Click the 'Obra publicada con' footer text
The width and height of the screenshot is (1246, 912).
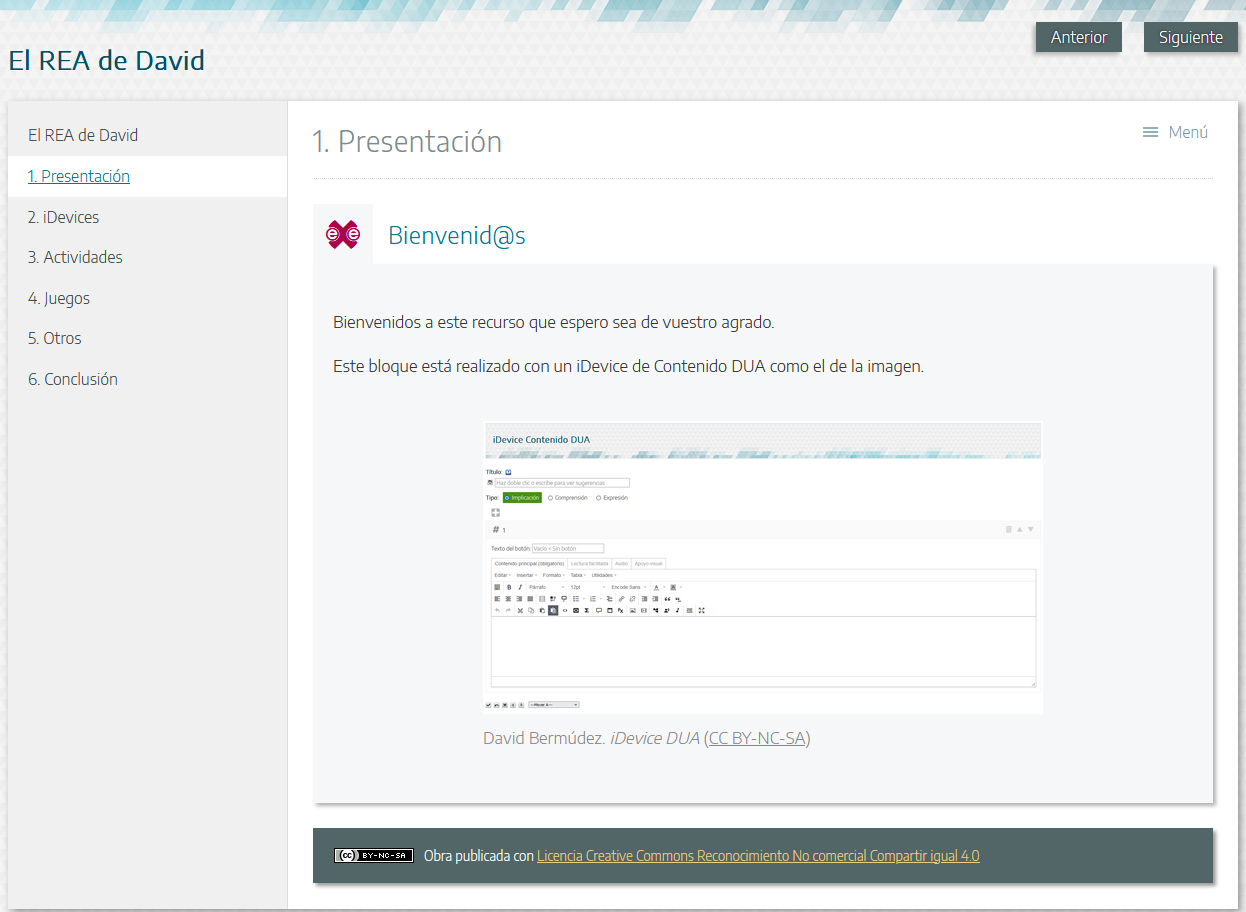pos(478,856)
